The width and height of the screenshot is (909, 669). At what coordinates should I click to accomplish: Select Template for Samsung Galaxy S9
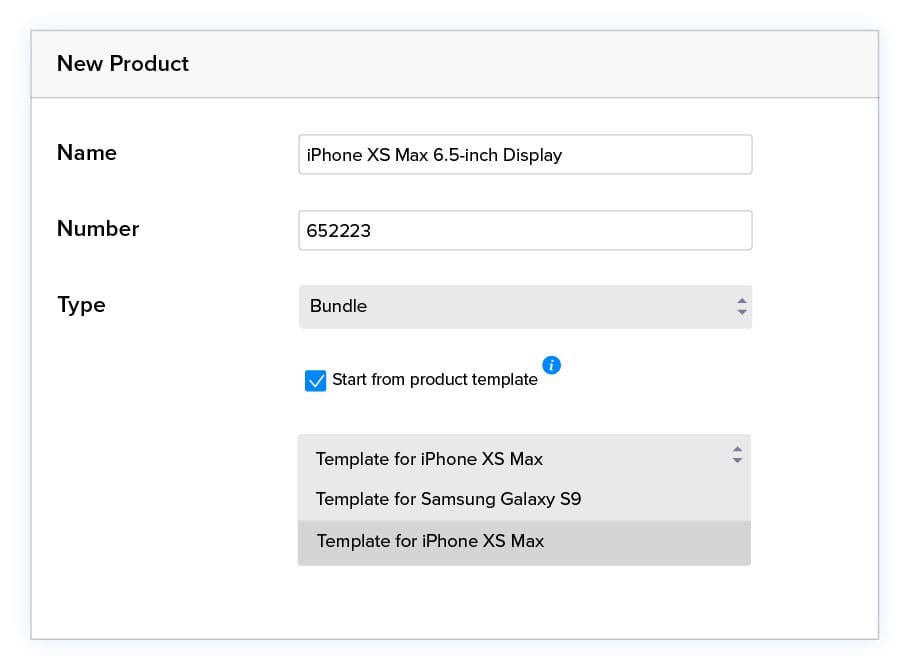[448, 499]
